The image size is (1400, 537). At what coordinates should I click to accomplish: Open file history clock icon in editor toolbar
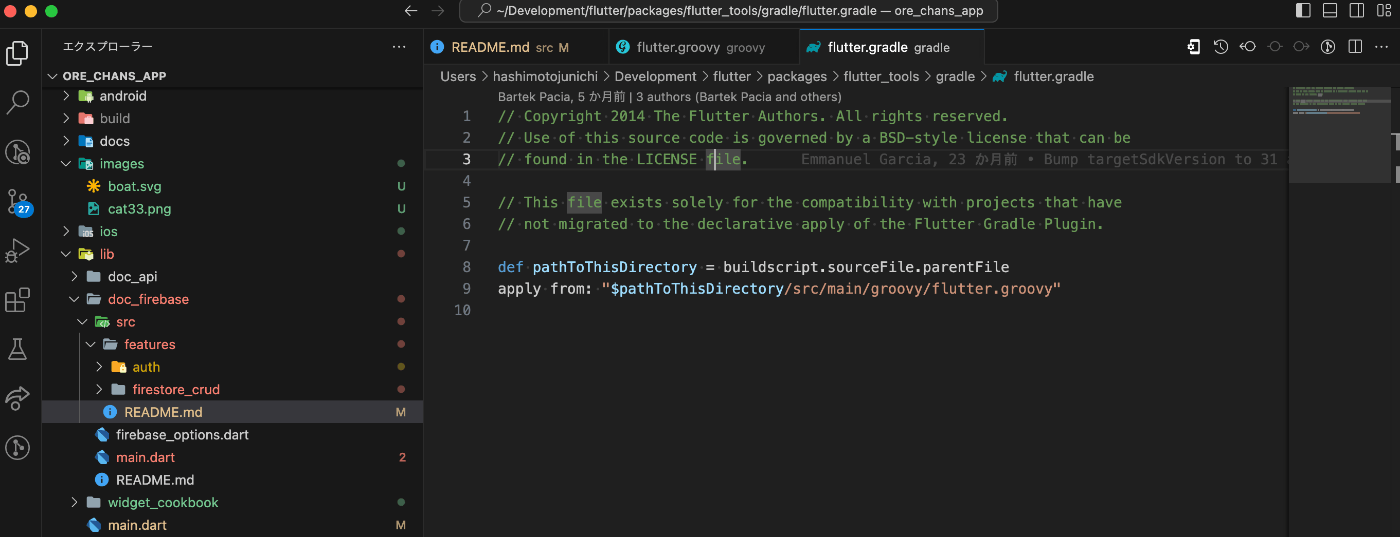1221,47
